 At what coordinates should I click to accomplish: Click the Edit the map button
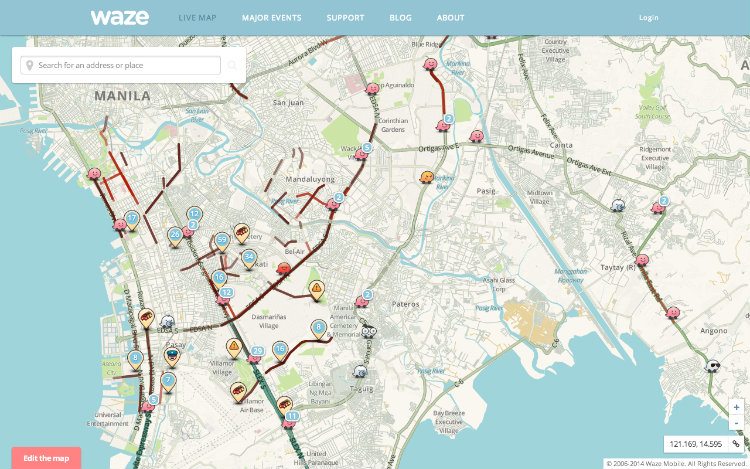coord(46,458)
